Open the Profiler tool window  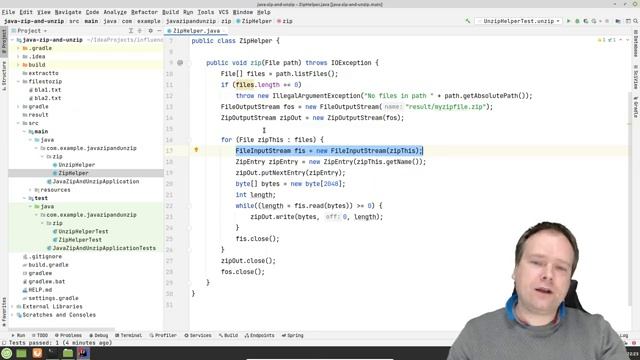click(163, 336)
